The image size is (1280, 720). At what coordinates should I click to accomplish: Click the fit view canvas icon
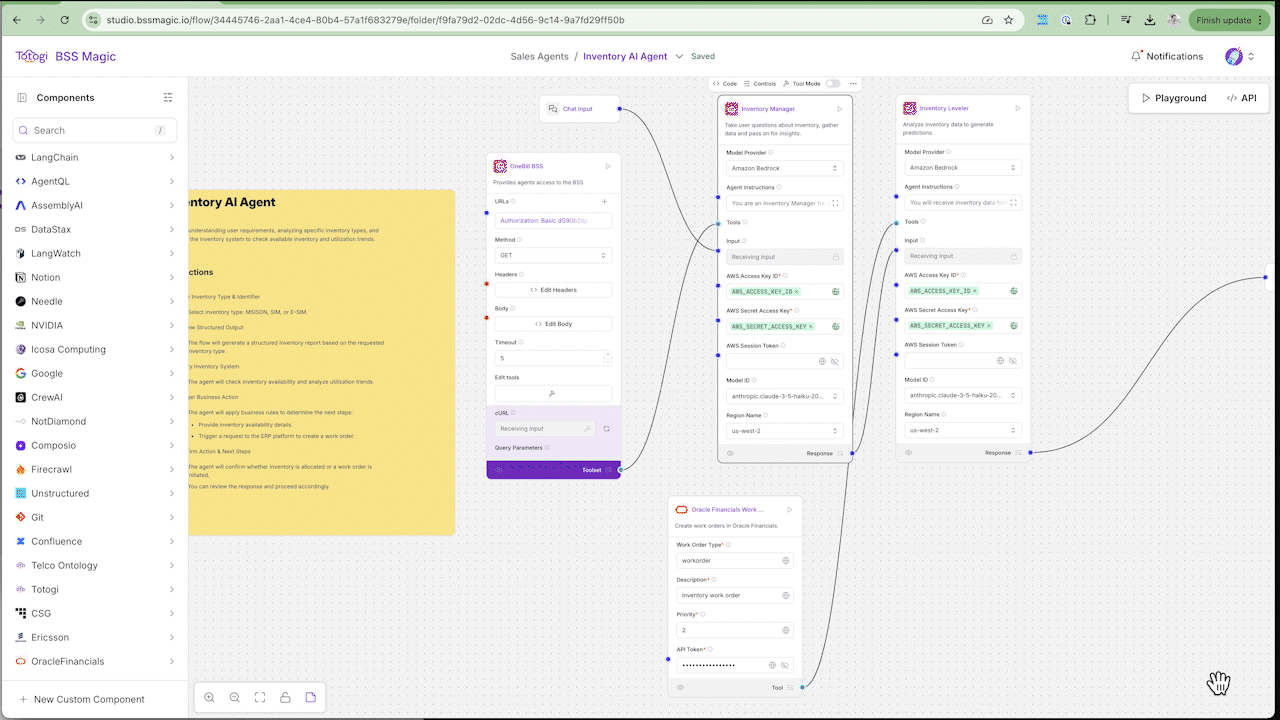(x=260, y=697)
